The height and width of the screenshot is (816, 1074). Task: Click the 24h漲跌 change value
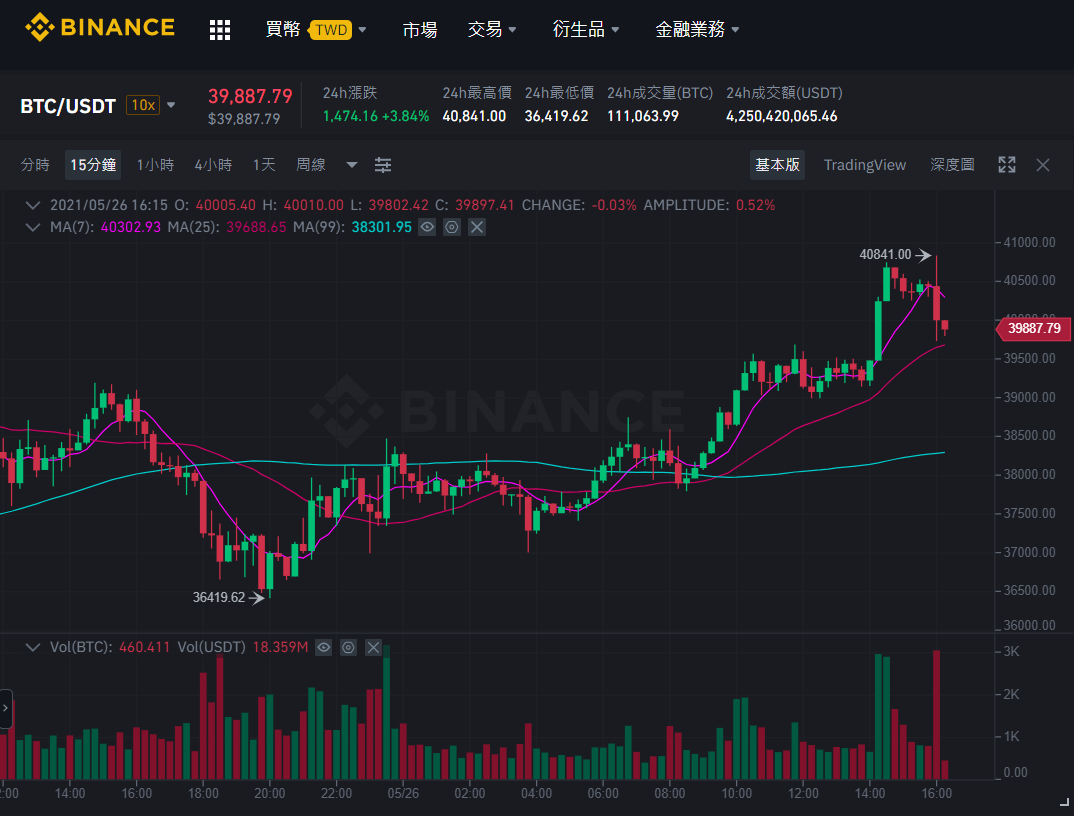click(376, 116)
